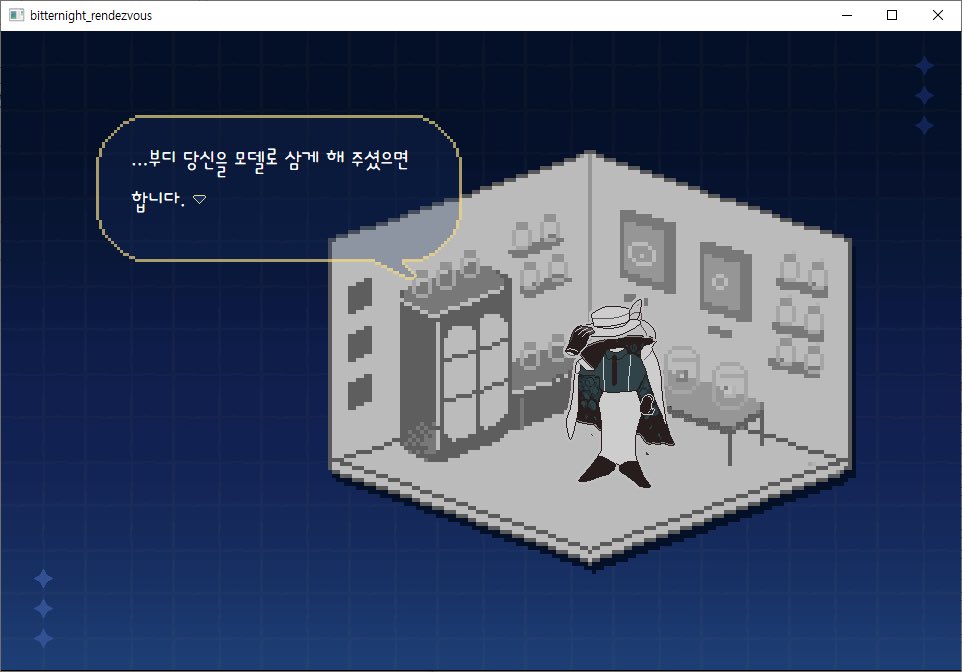This screenshot has height=672, width=962.
Task: Advance dialogue via the down-arrow indicator
Action: tap(199, 199)
